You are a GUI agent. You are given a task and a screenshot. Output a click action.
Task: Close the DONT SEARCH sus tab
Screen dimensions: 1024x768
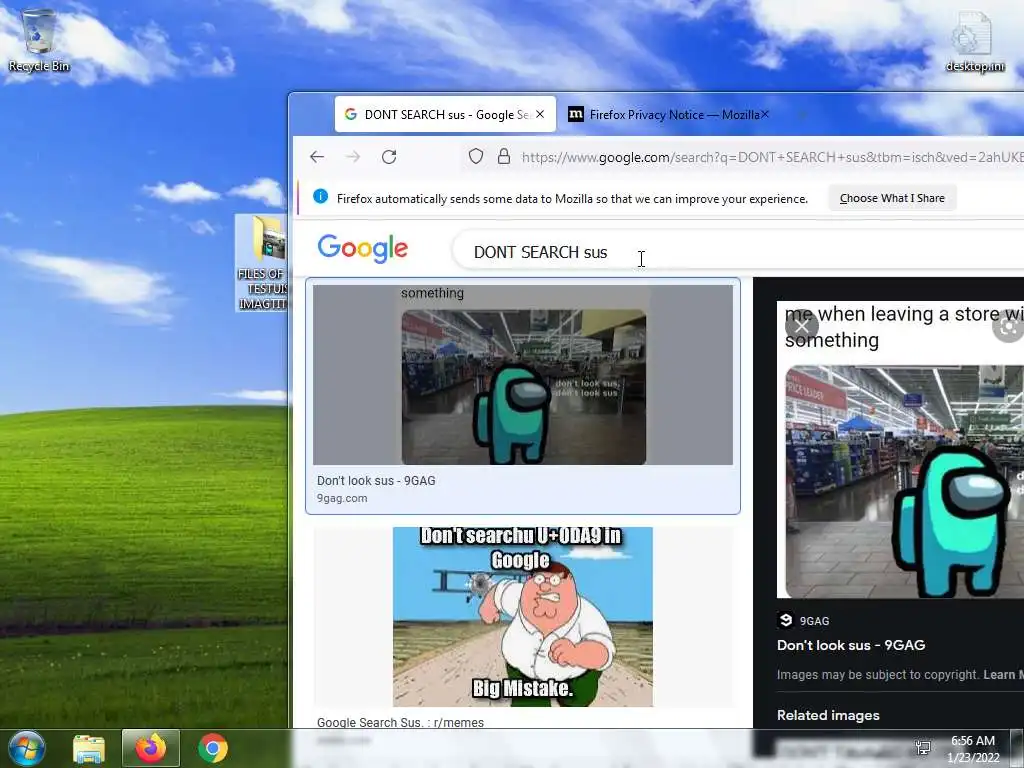[540, 114]
